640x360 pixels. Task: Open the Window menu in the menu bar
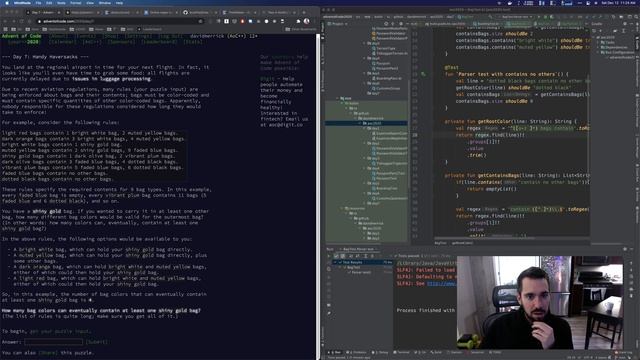(x=105, y=3)
